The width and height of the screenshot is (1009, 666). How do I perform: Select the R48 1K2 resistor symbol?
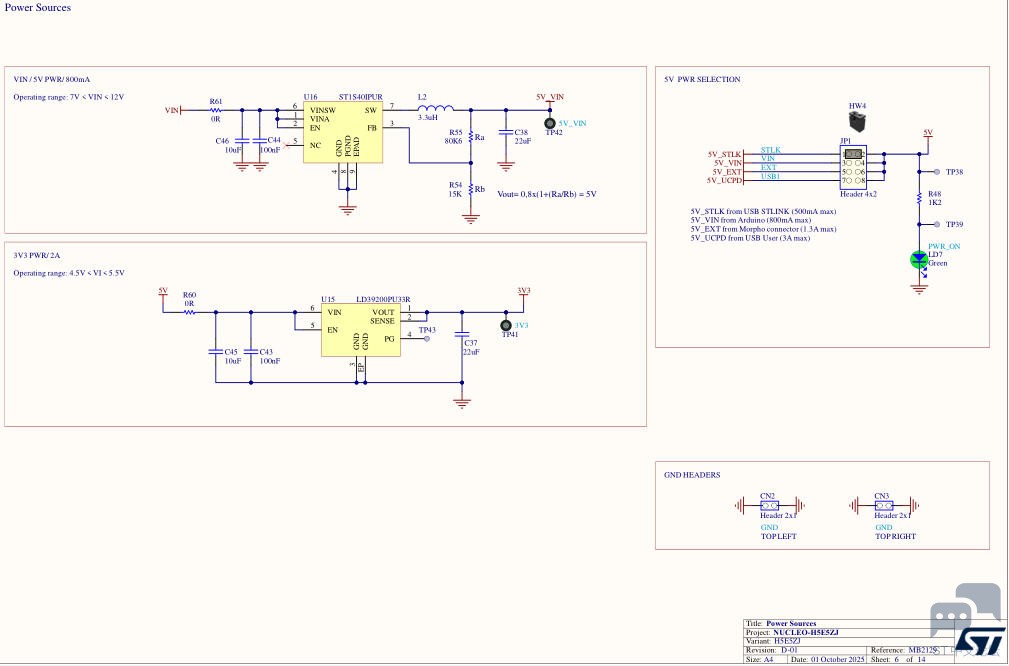pos(920,199)
